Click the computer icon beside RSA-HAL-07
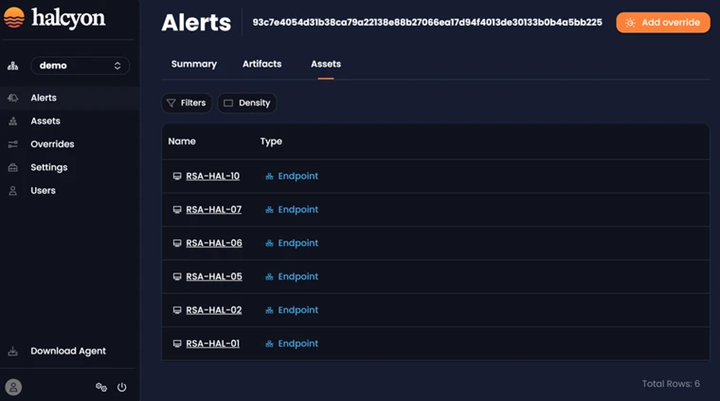Viewport: 720px width, 401px height. (177, 209)
